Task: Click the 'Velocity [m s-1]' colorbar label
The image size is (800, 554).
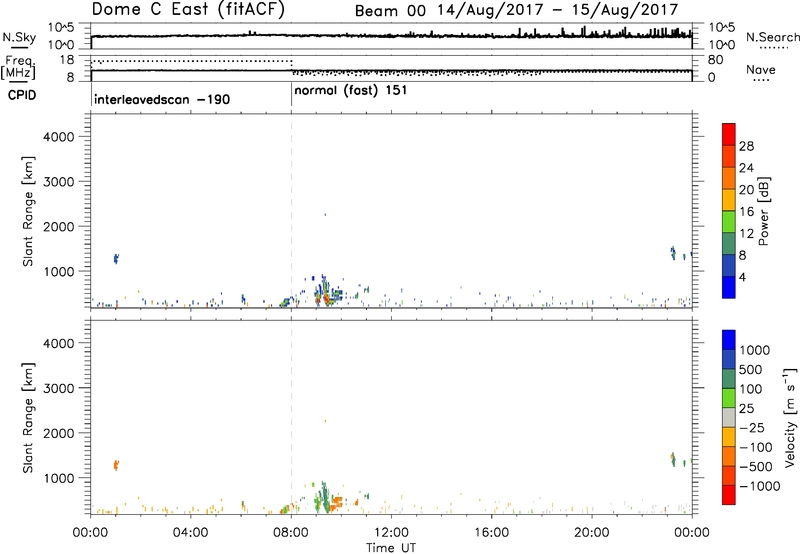Action: pyautogui.click(x=790, y=417)
